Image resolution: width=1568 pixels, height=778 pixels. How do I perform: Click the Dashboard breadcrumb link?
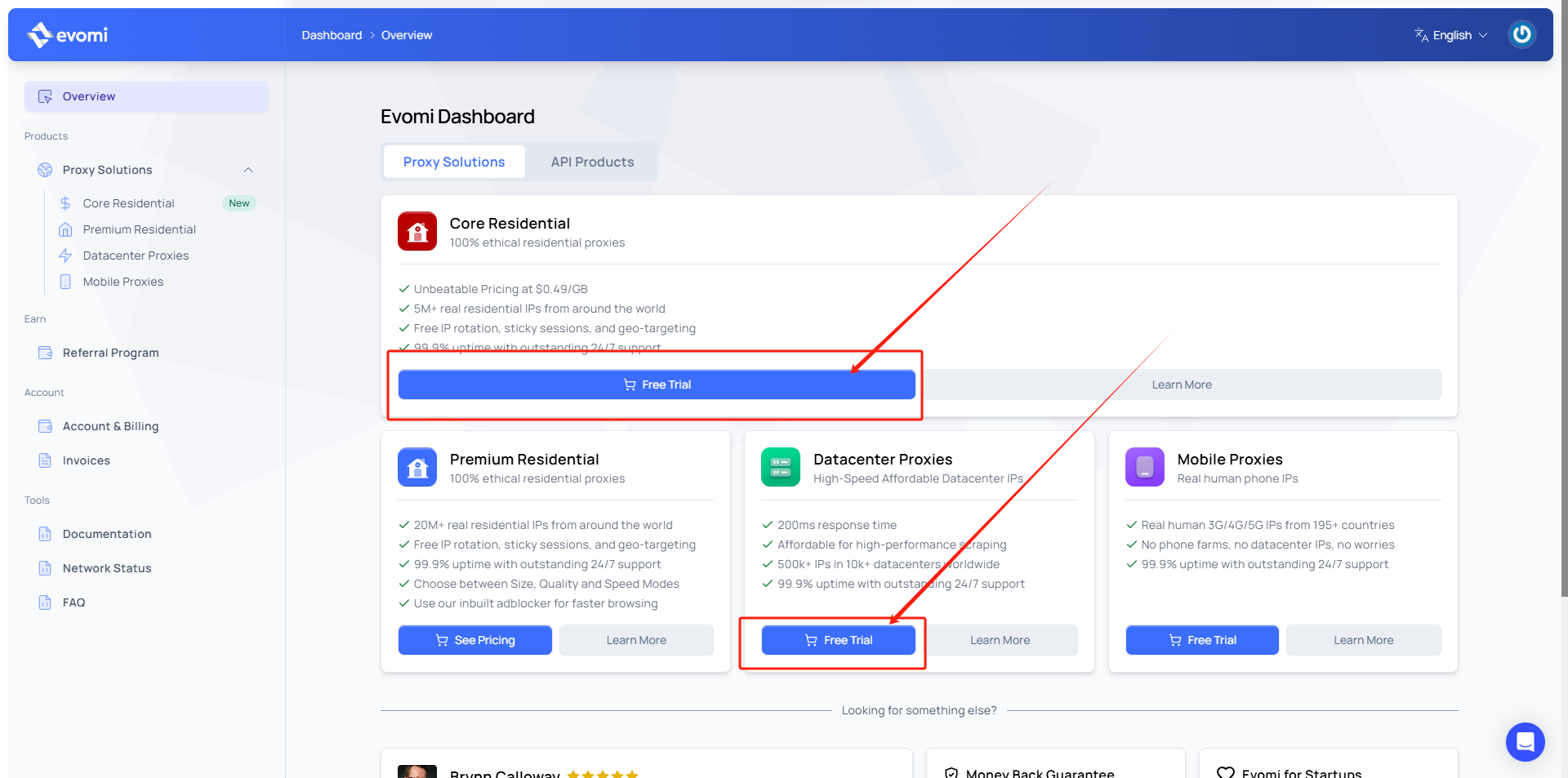332,35
